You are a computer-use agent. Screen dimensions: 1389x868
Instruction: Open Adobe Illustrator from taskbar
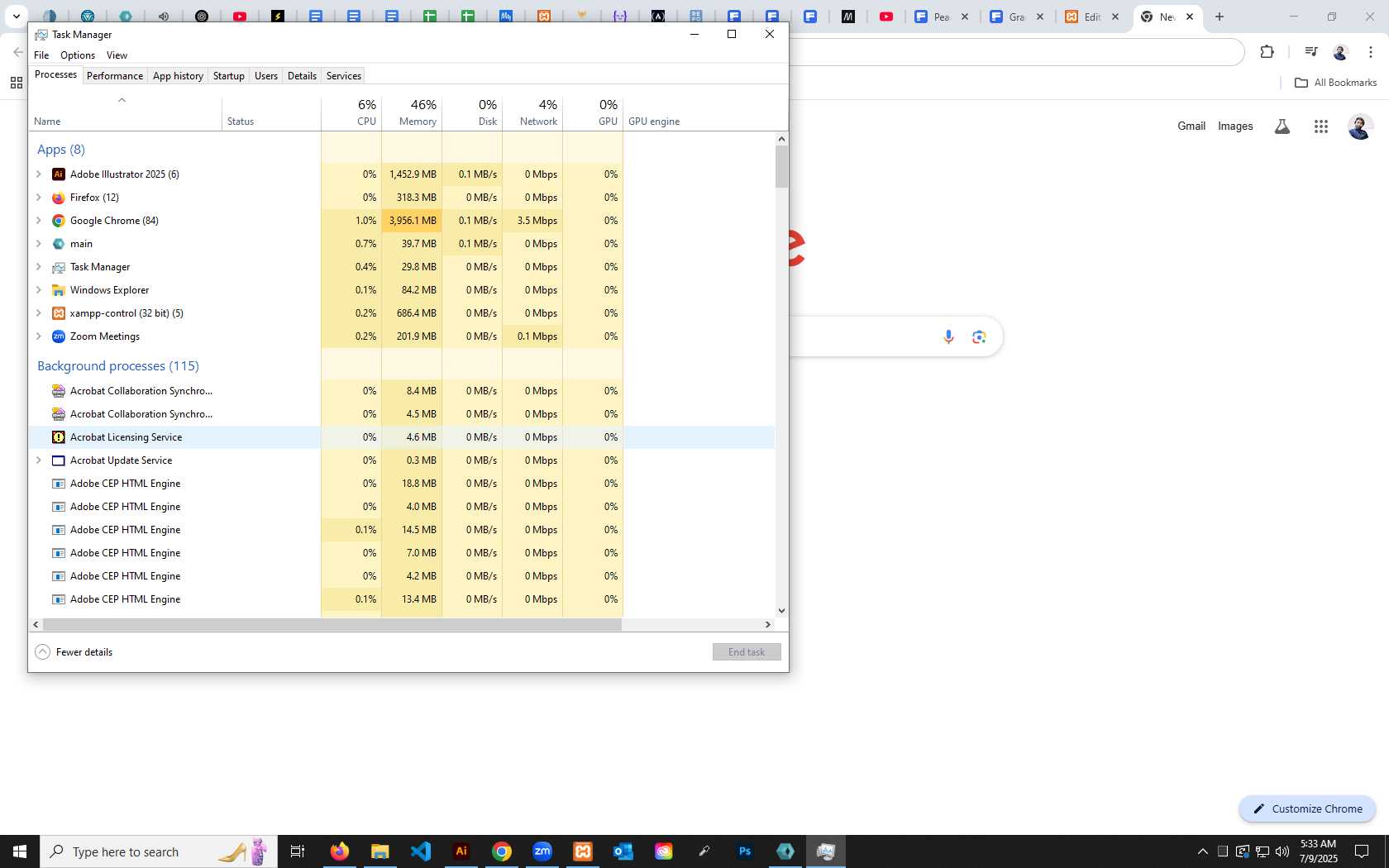tap(461, 851)
